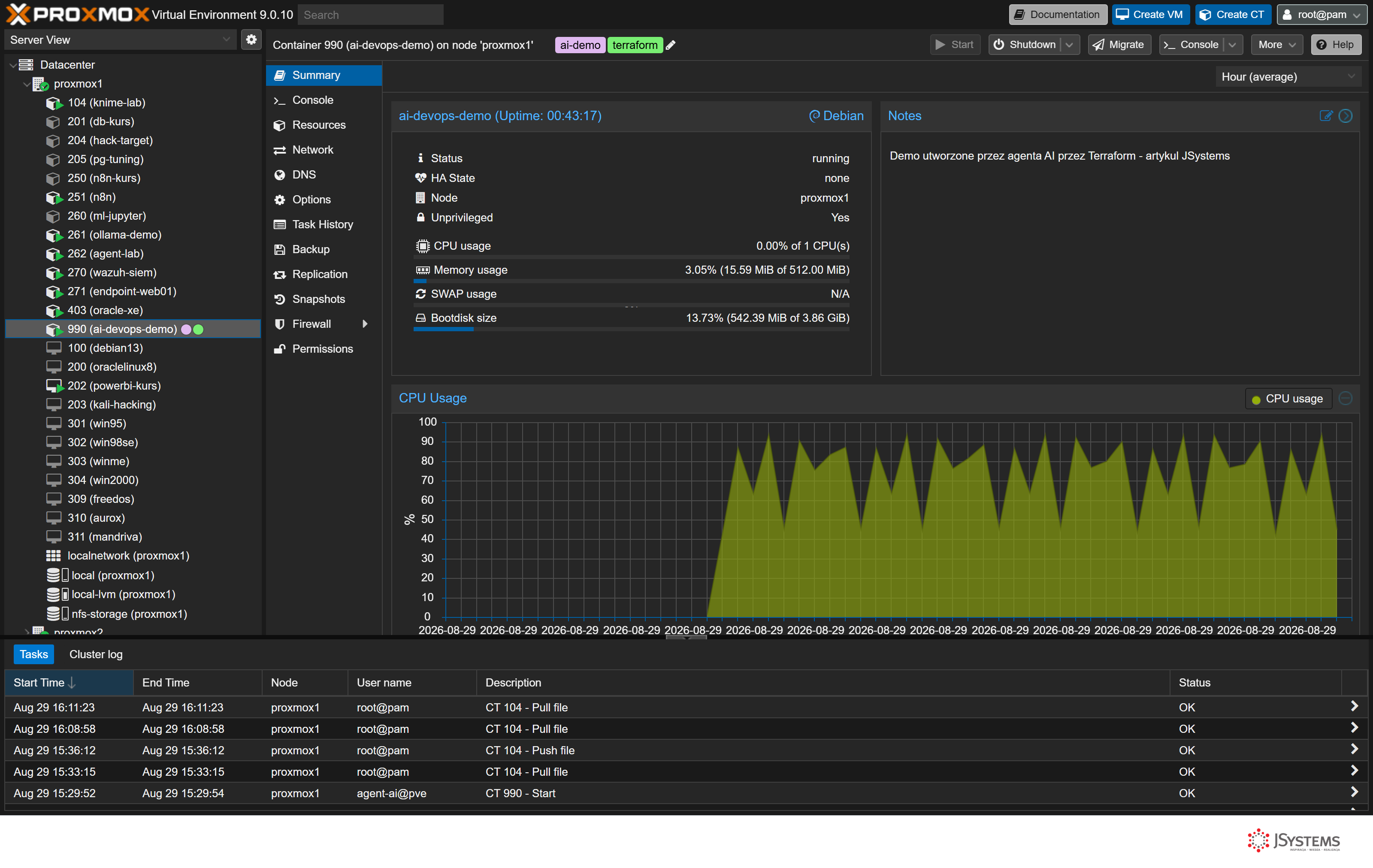Sort tasks by Start Time column
1373x868 pixels.
click(69, 683)
